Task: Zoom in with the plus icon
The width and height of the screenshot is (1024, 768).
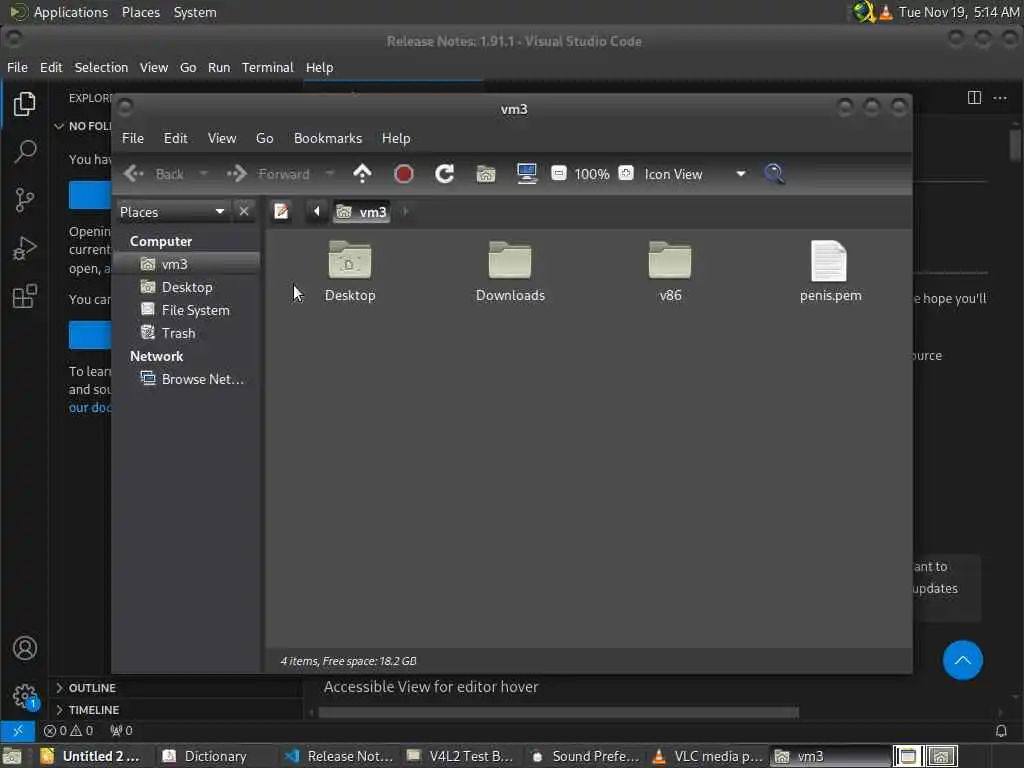Action: pos(626,173)
